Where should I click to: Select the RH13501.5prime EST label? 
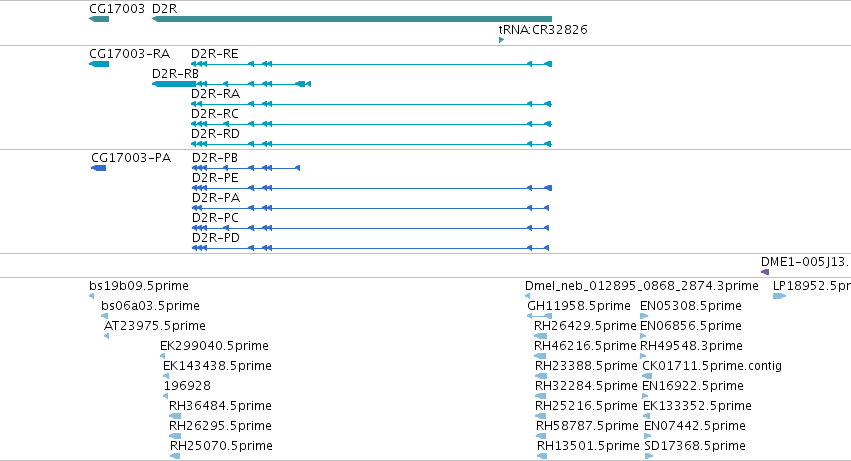point(588,446)
